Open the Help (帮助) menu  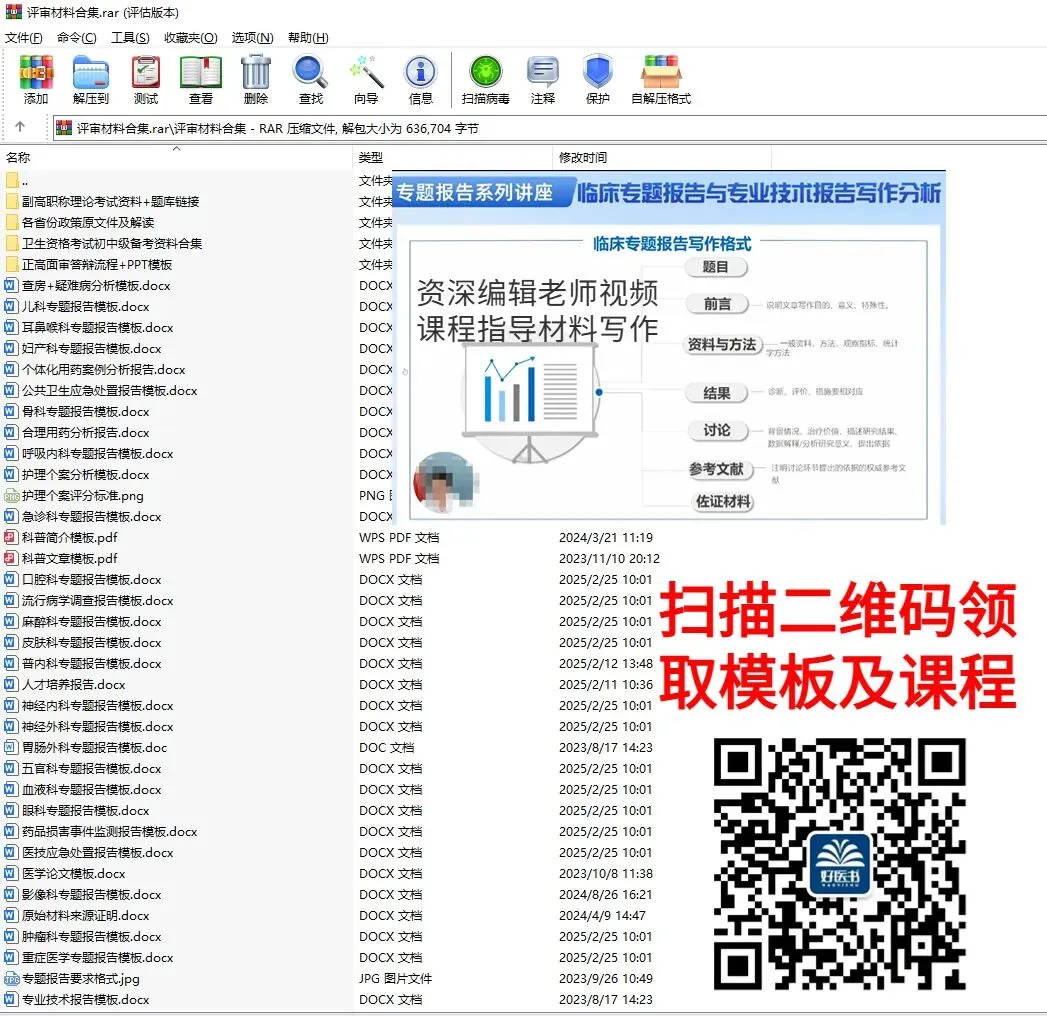point(308,37)
